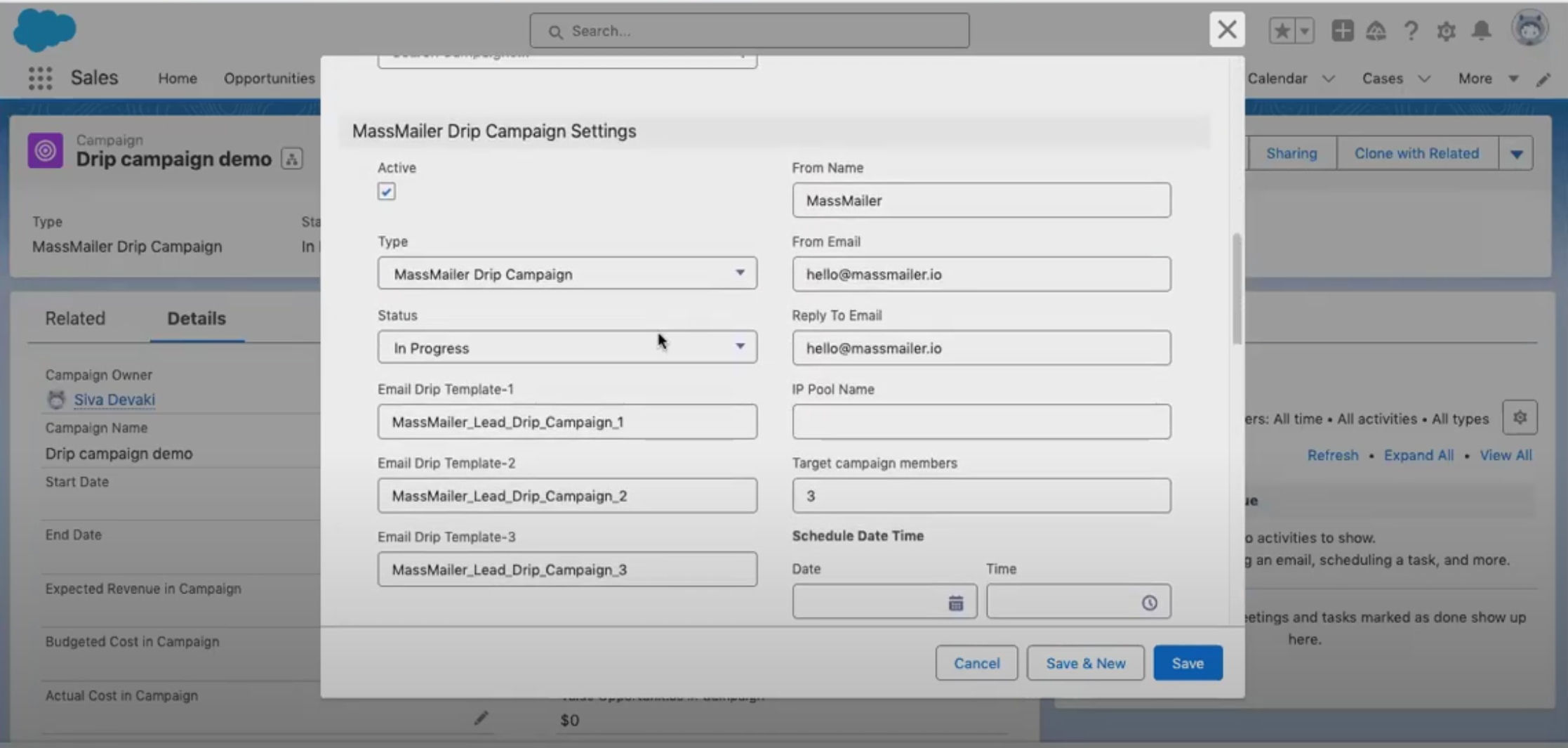Click the dialog vertical scrollbar

tap(1237, 289)
